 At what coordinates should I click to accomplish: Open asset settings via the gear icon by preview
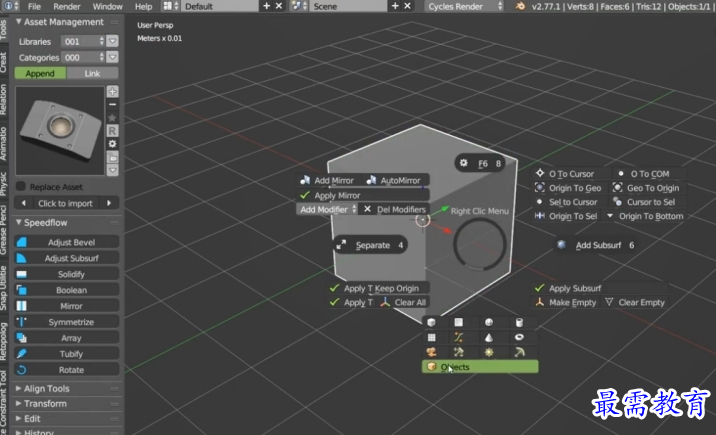click(x=112, y=144)
